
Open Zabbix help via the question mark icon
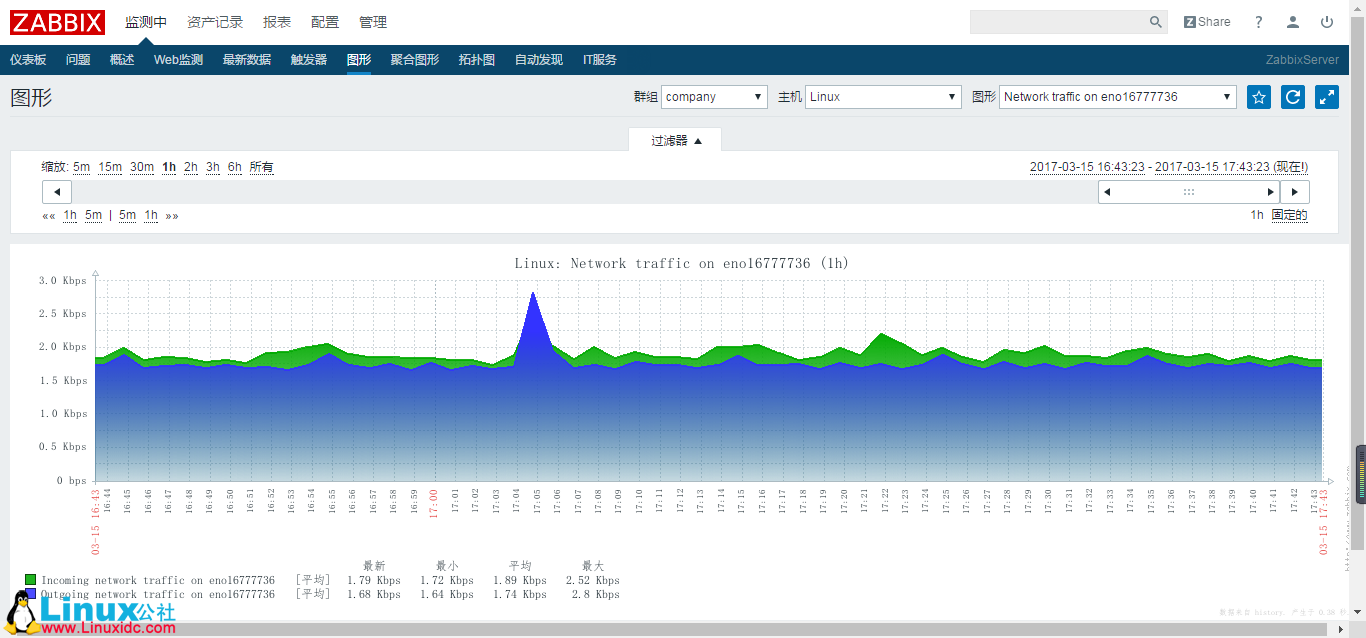(x=1258, y=21)
